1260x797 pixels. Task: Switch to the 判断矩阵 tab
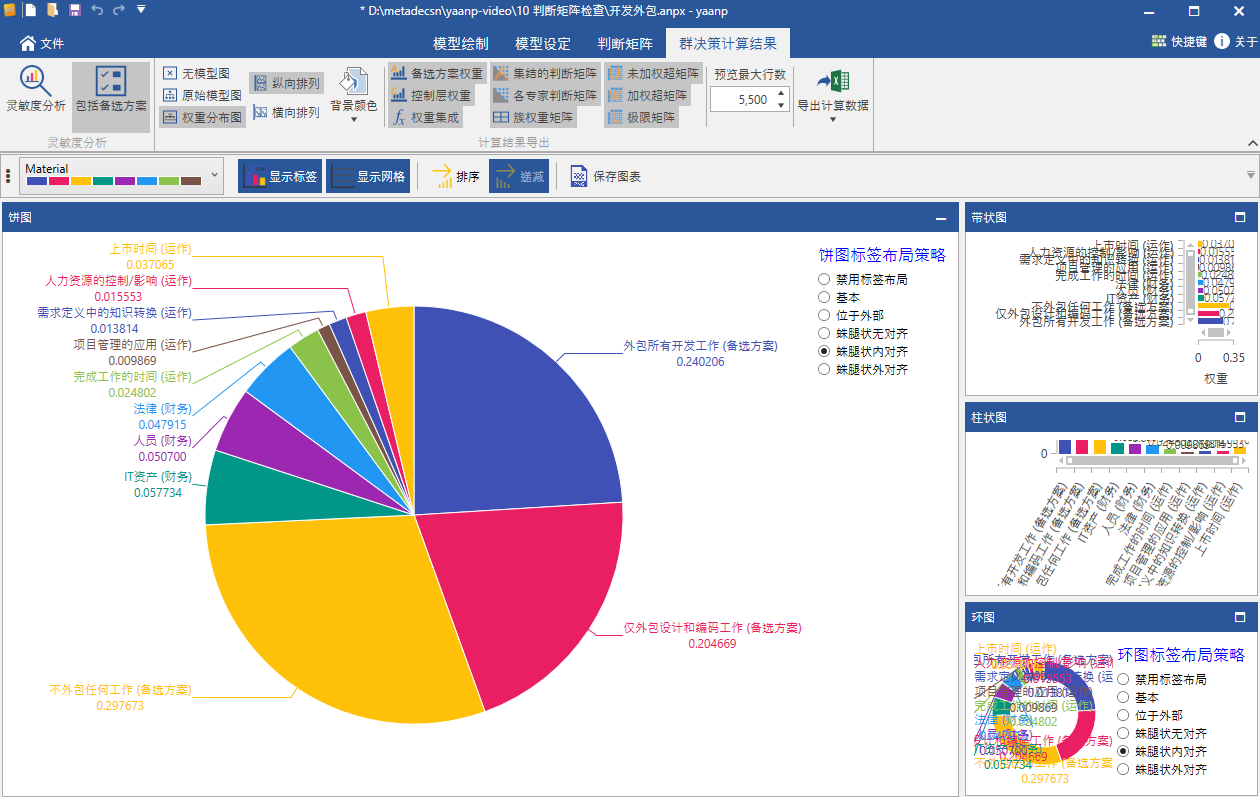(x=625, y=44)
